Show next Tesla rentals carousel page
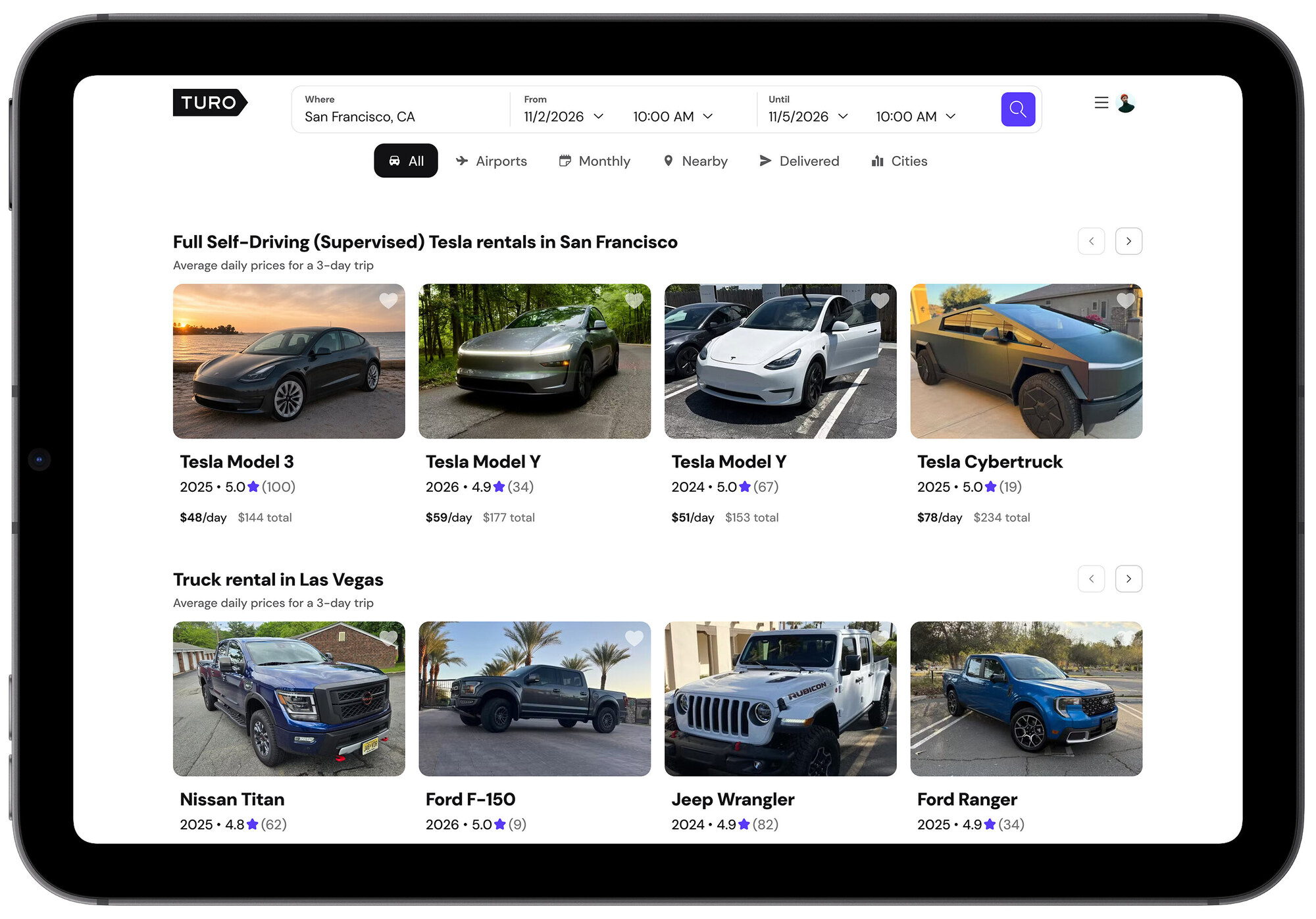This screenshot has height=919, width=1316. coord(1128,241)
